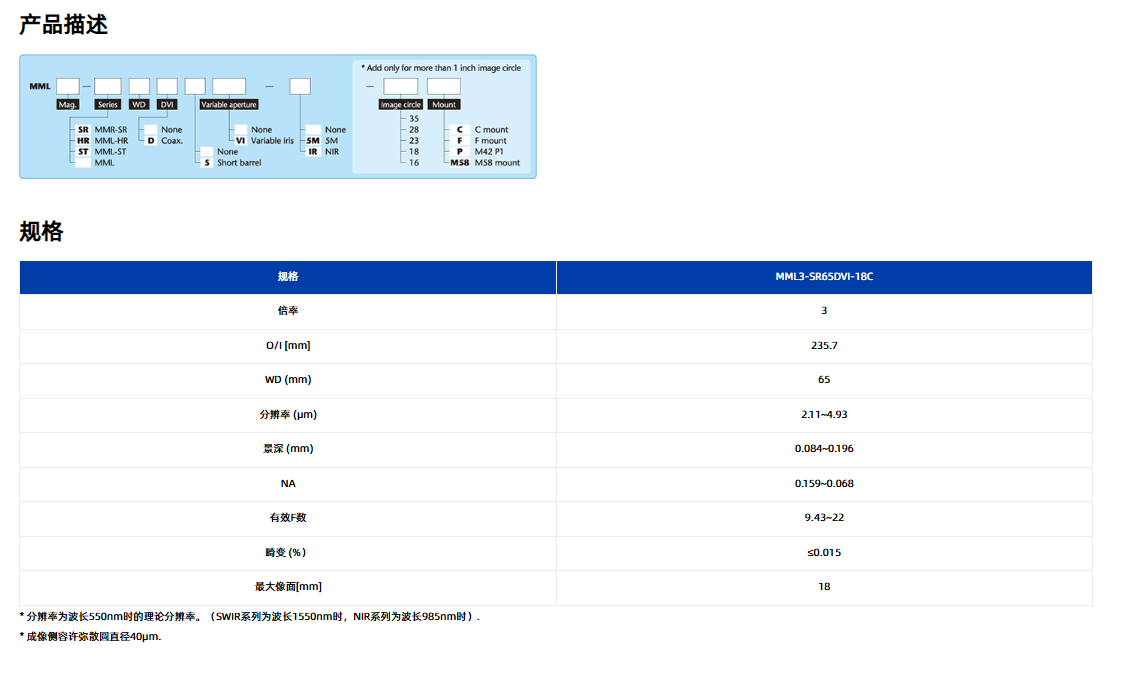The width and height of the screenshot is (1142, 684).
Task: Click the M58 mount entry
Action: click(x=485, y=162)
